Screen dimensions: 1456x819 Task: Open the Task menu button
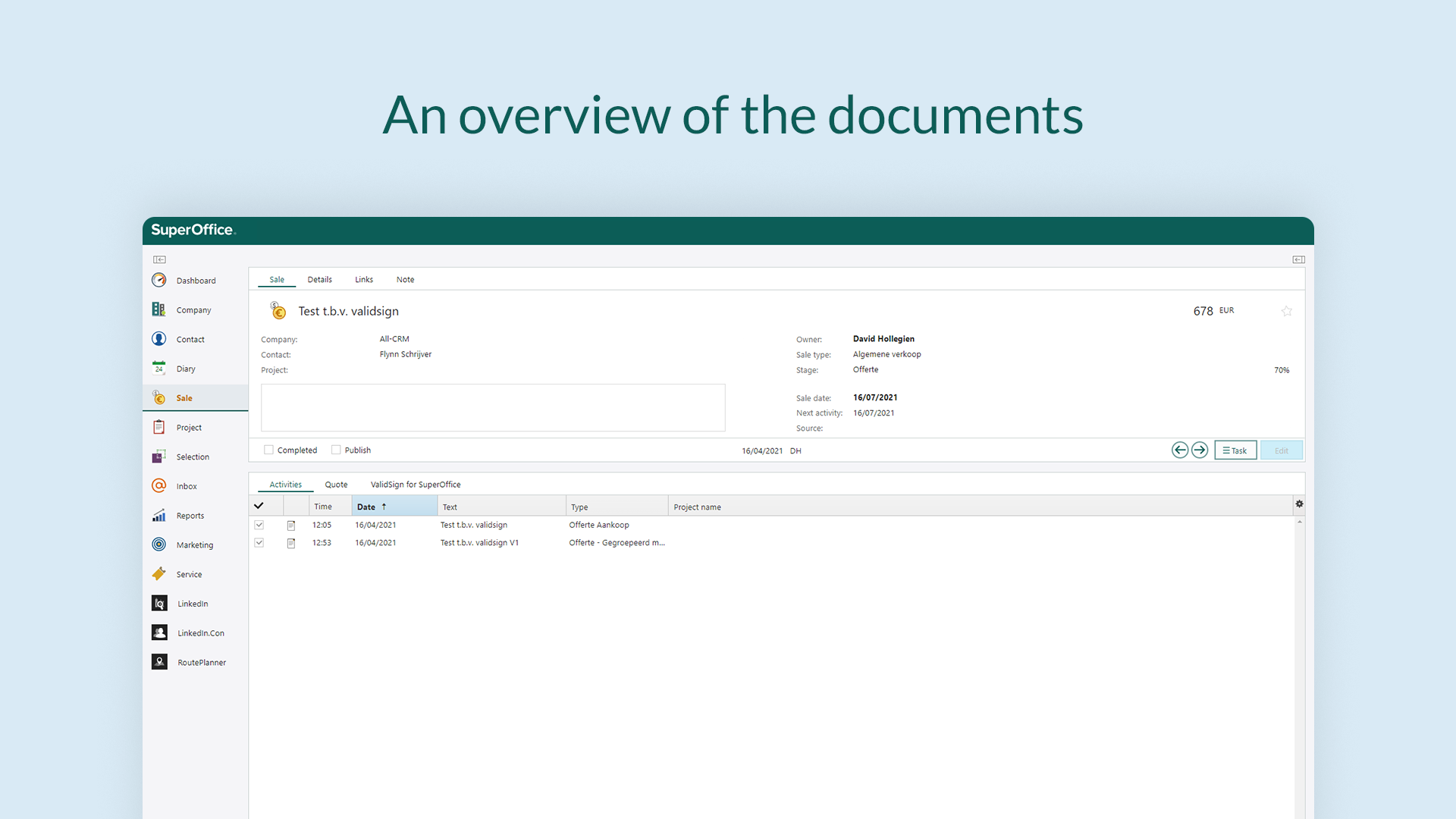point(1235,450)
